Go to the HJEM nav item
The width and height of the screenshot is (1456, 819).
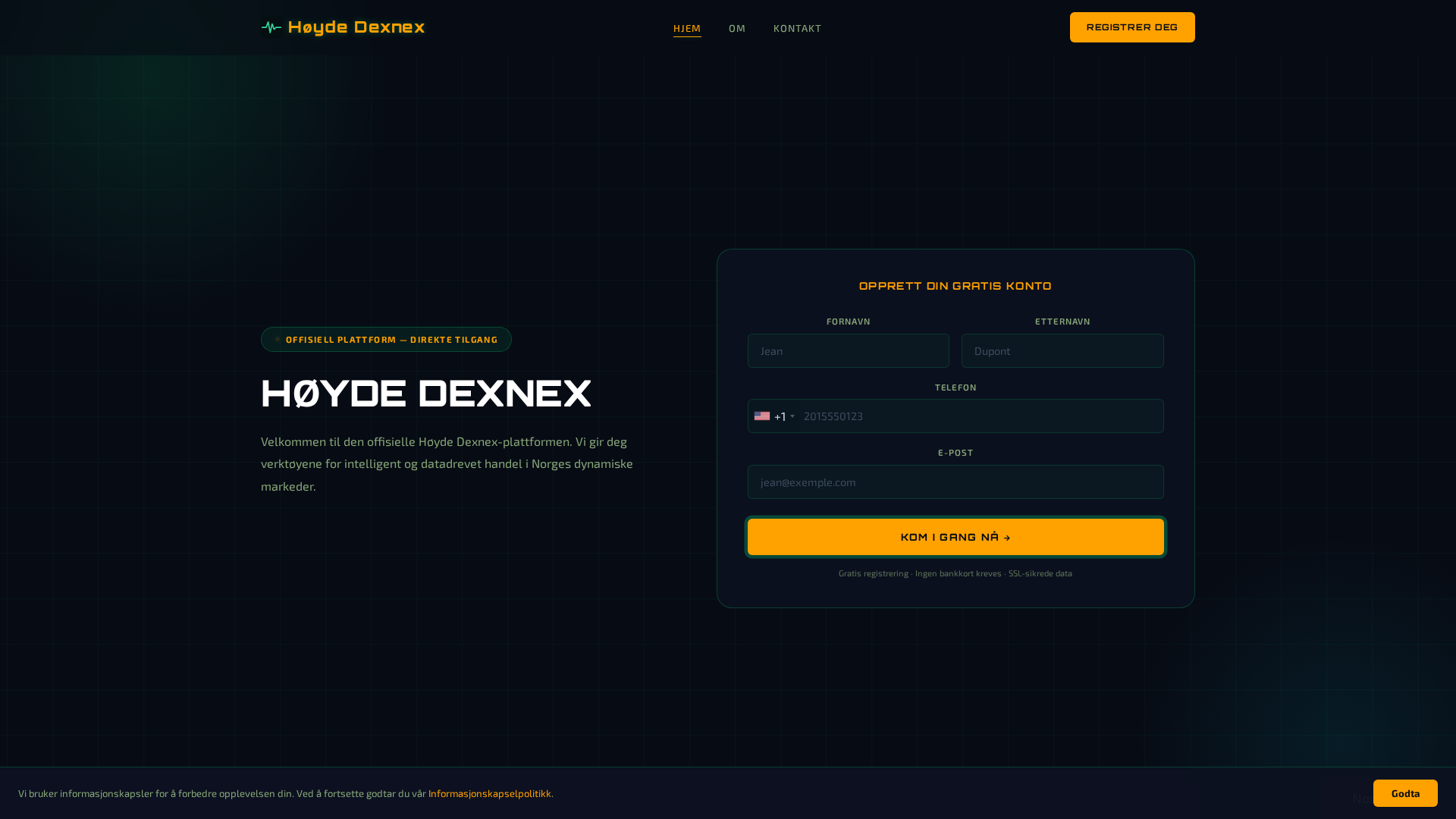687,28
